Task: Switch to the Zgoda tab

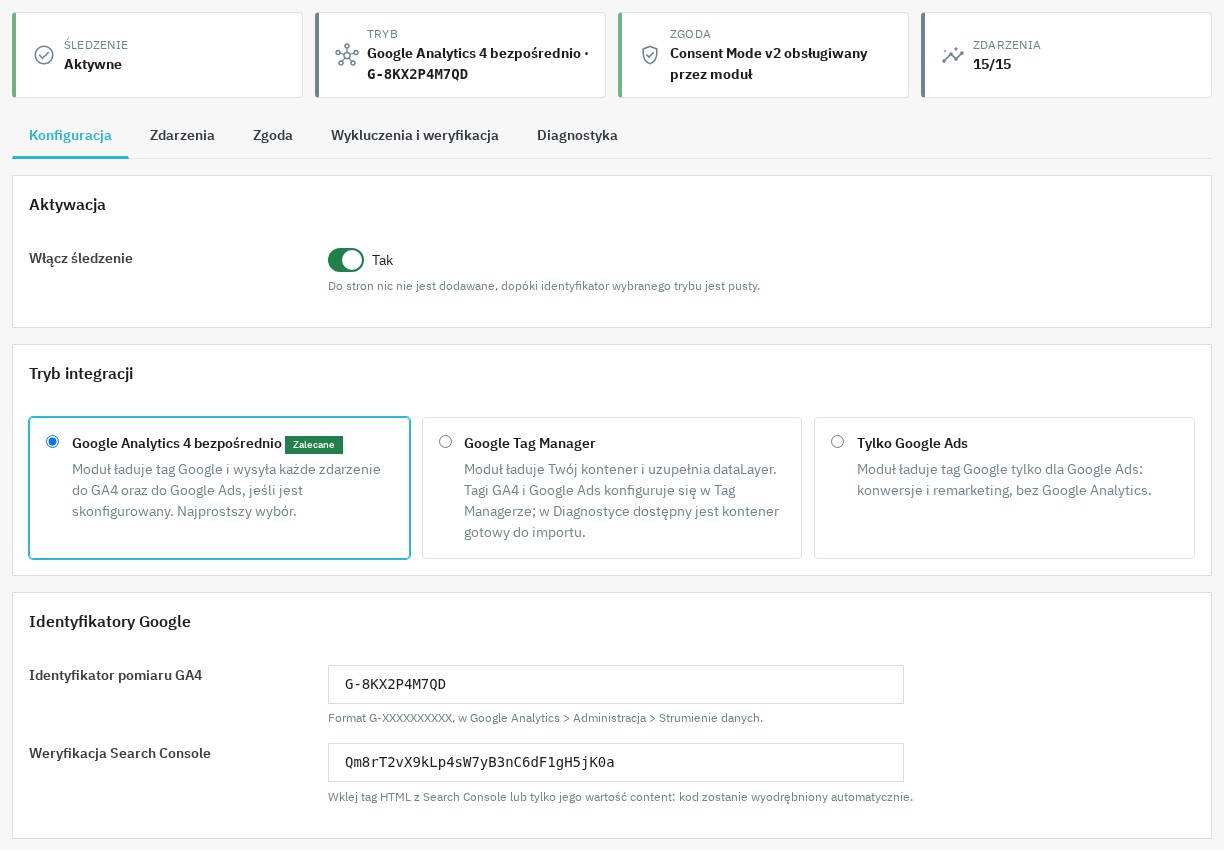Action: click(x=273, y=135)
